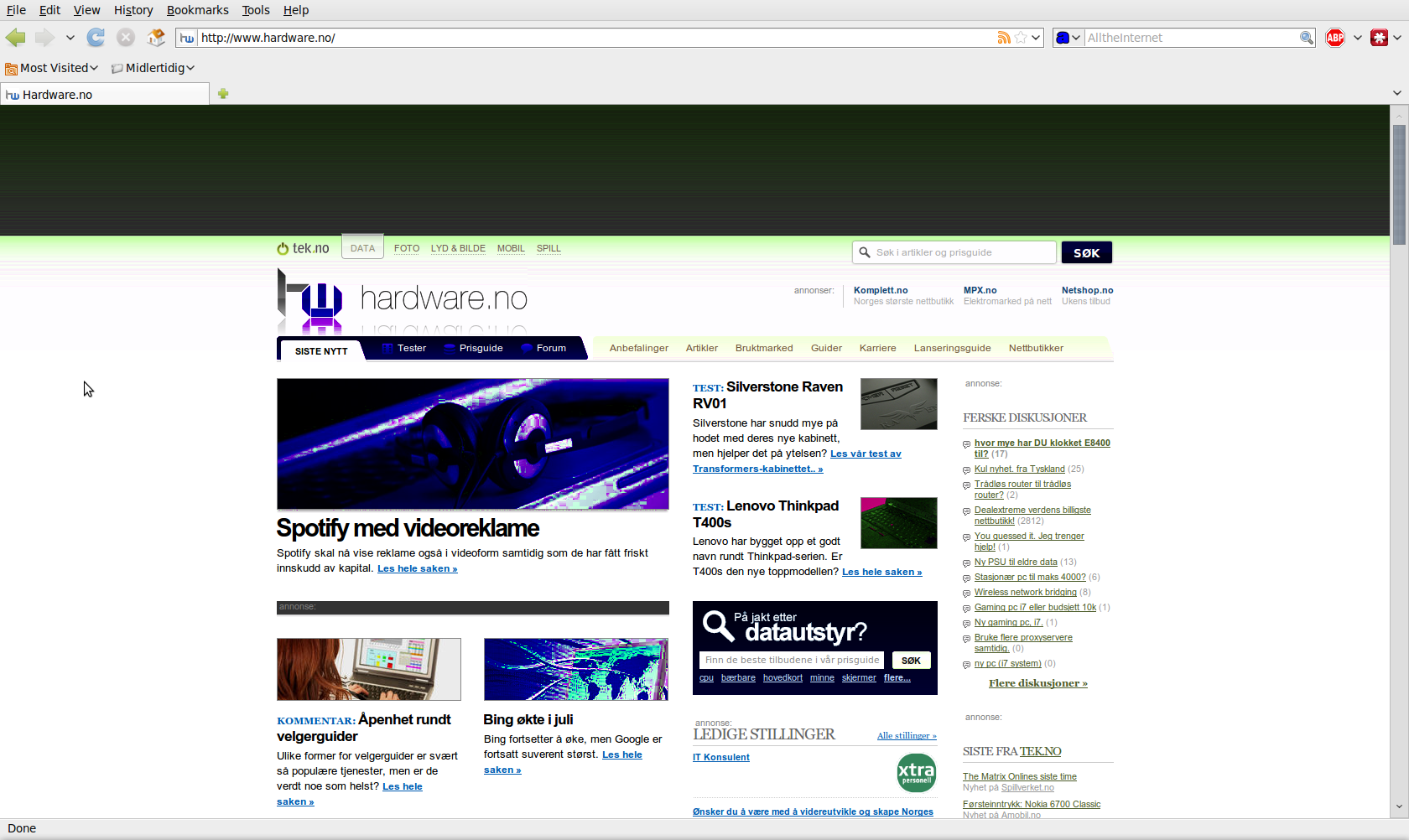The width and height of the screenshot is (1409, 840).
Task: Open the Prisguide tab
Action: (474, 348)
